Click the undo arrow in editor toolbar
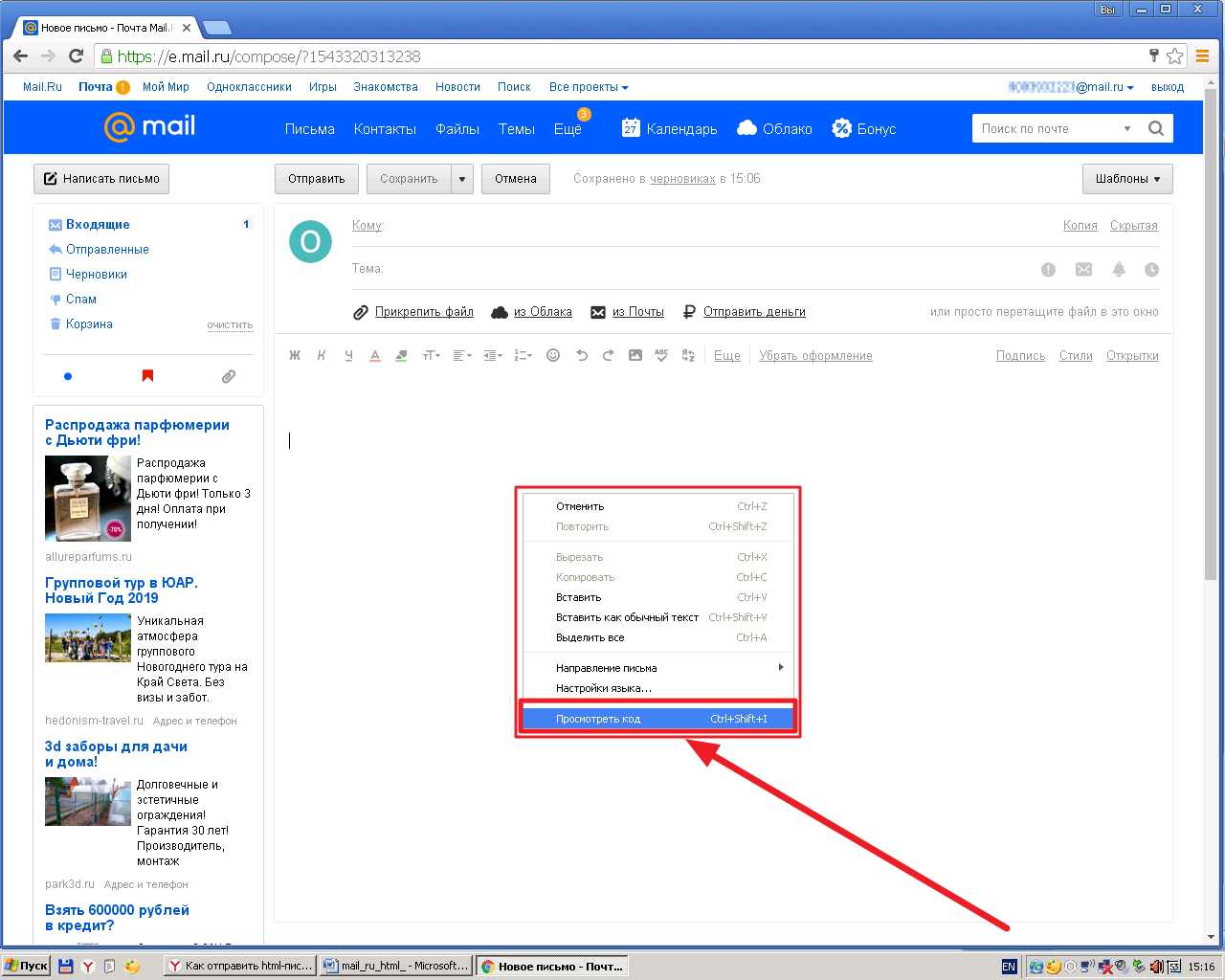 click(581, 355)
